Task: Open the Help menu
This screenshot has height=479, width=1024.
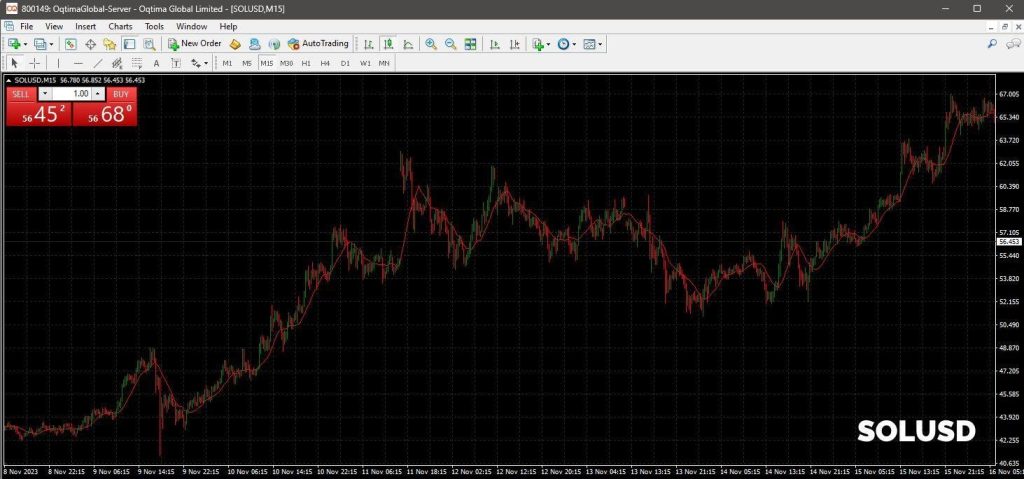Action: point(229,26)
